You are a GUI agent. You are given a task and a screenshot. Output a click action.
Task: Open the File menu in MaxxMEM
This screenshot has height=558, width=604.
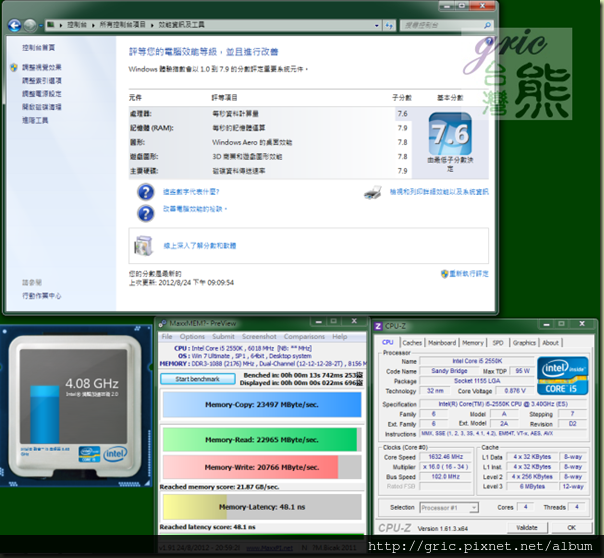[x=167, y=337]
